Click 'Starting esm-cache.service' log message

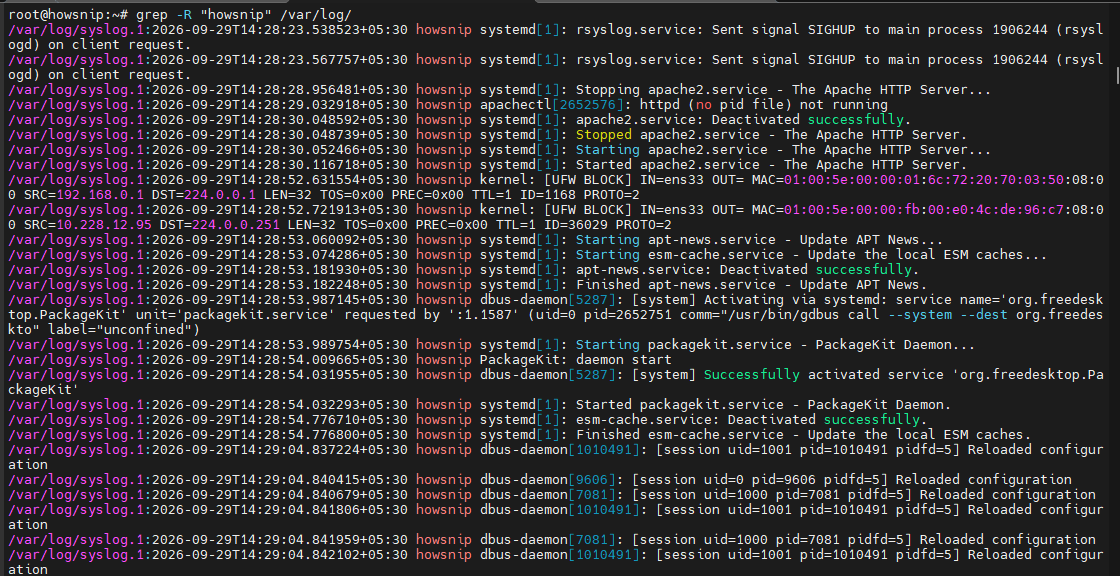[811, 254]
